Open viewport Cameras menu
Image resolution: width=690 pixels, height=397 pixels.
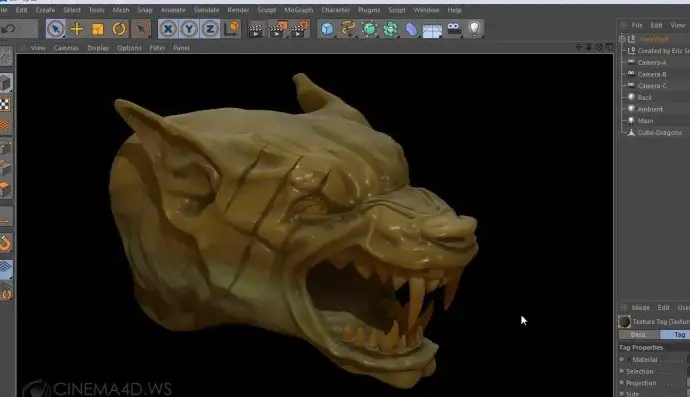[x=66, y=48]
